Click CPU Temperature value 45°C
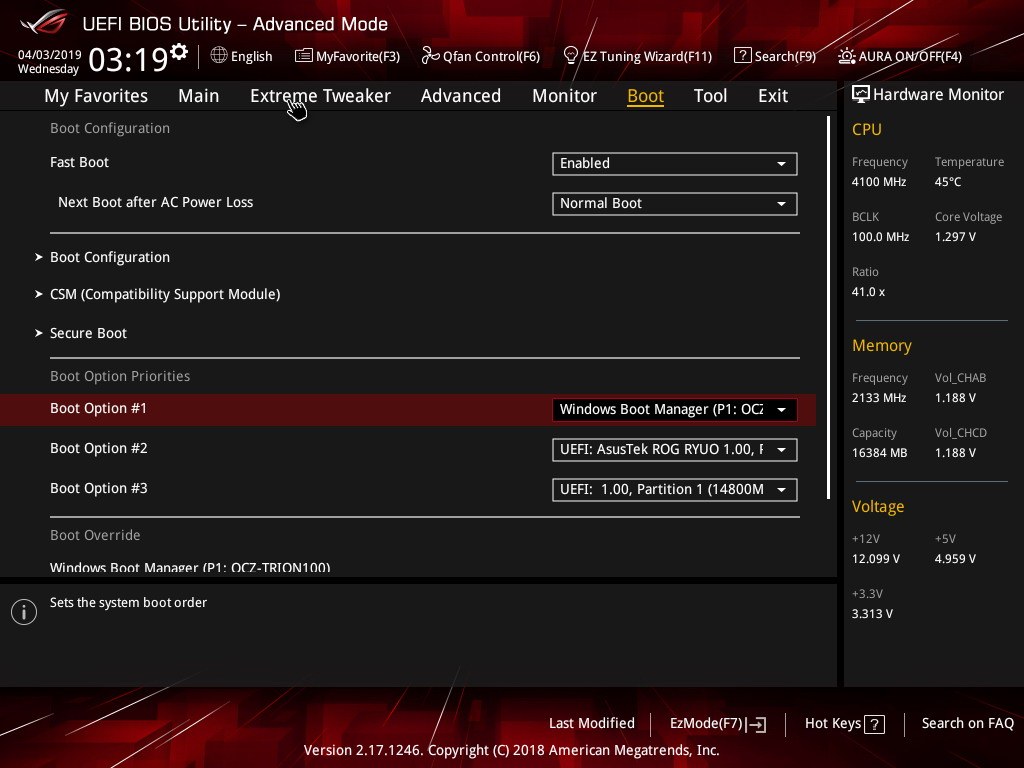The image size is (1024, 768). click(x=948, y=182)
